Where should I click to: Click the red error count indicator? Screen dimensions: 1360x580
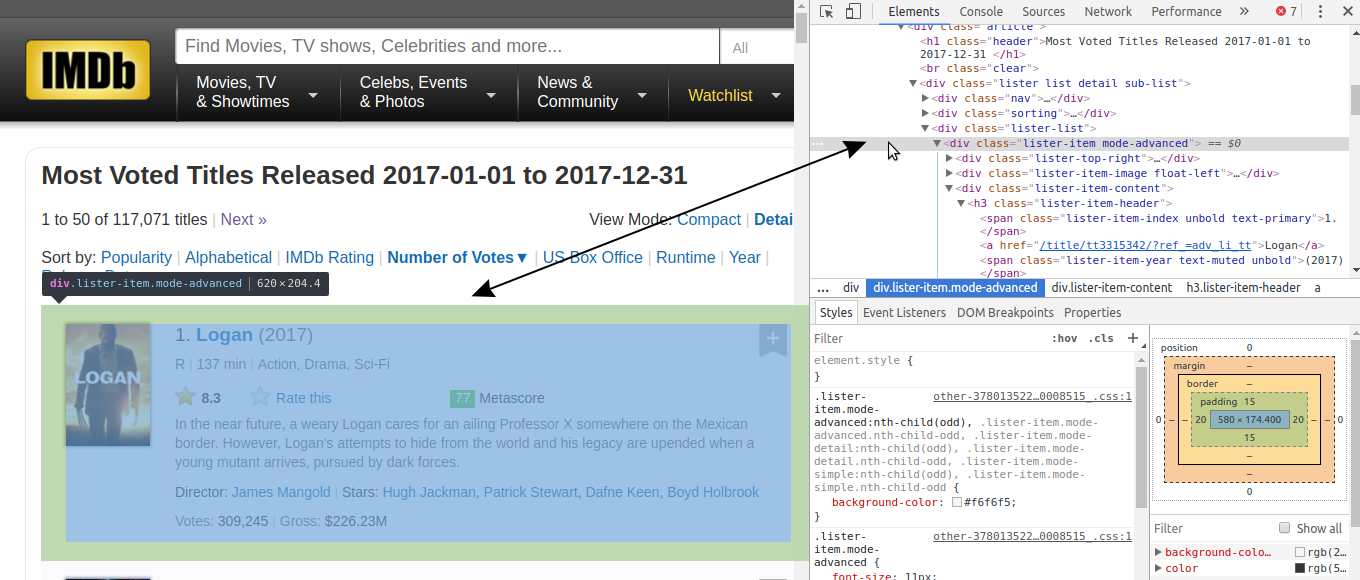point(1286,12)
